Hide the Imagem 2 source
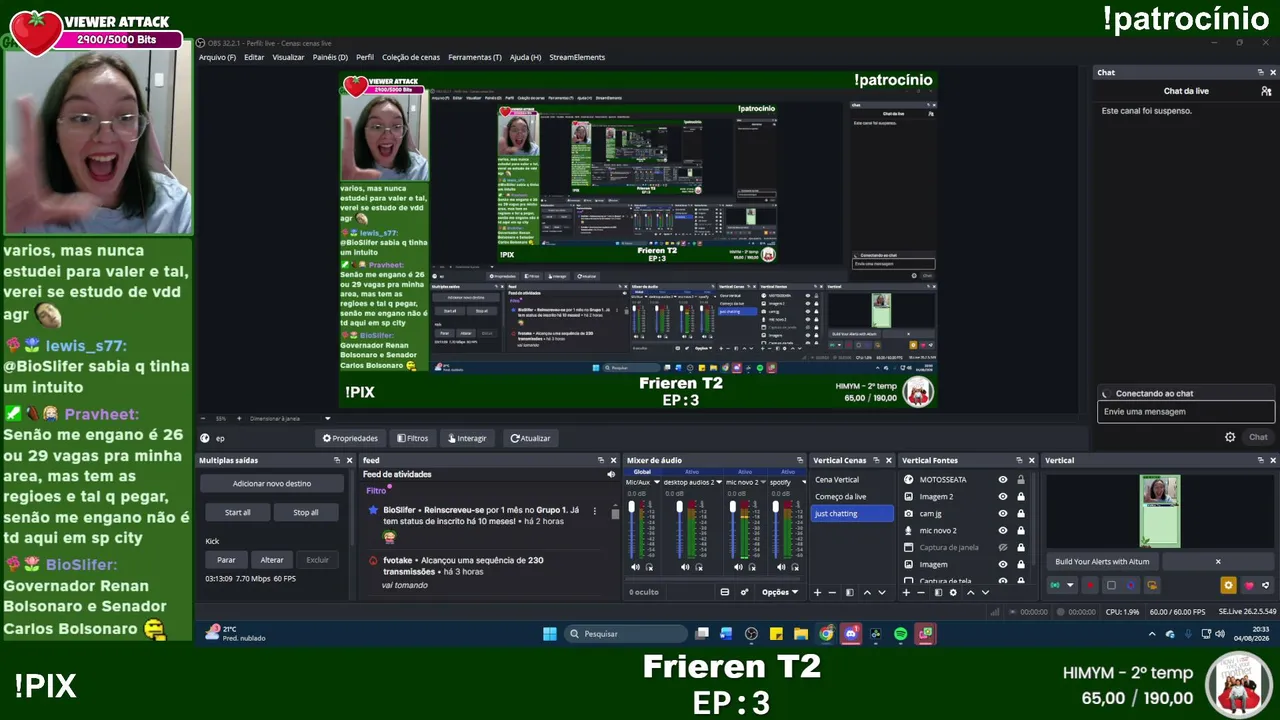The width and height of the screenshot is (1280, 720). point(1003,497)
